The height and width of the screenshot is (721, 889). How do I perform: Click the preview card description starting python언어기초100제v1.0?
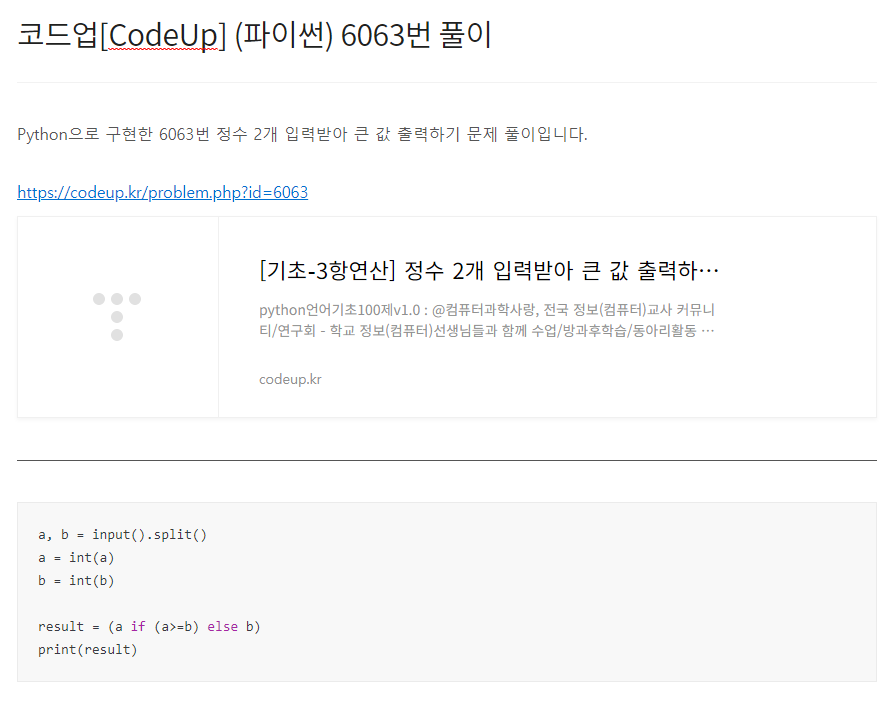pos(487,320)
